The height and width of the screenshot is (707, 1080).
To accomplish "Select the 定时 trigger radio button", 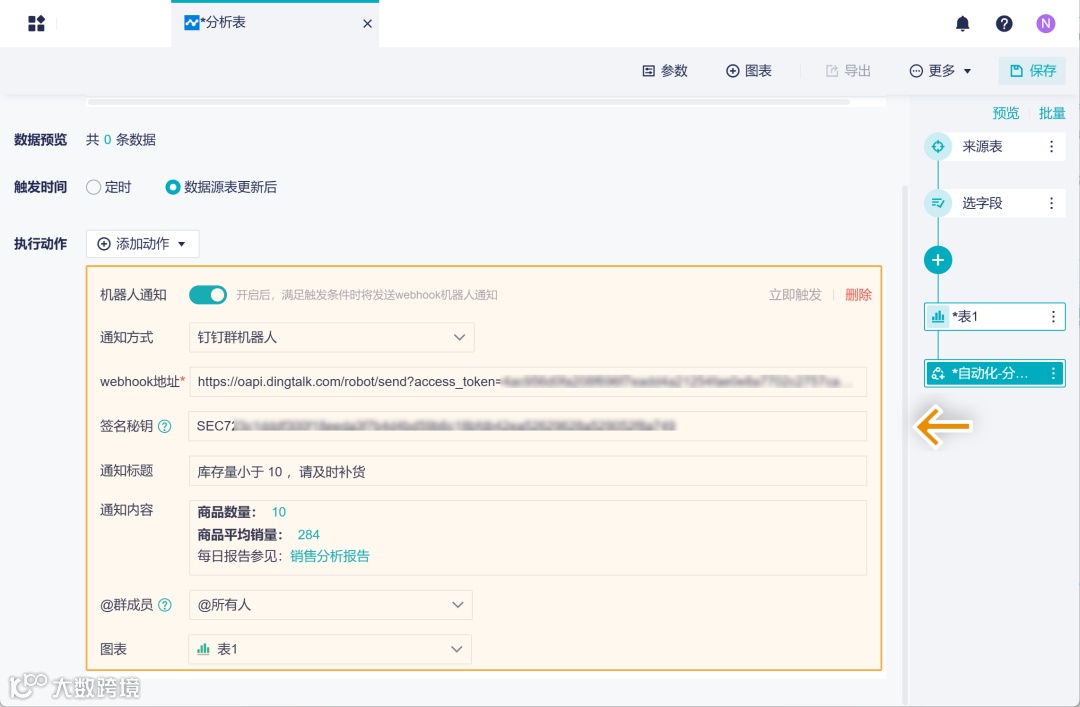I will coord(92,186).
